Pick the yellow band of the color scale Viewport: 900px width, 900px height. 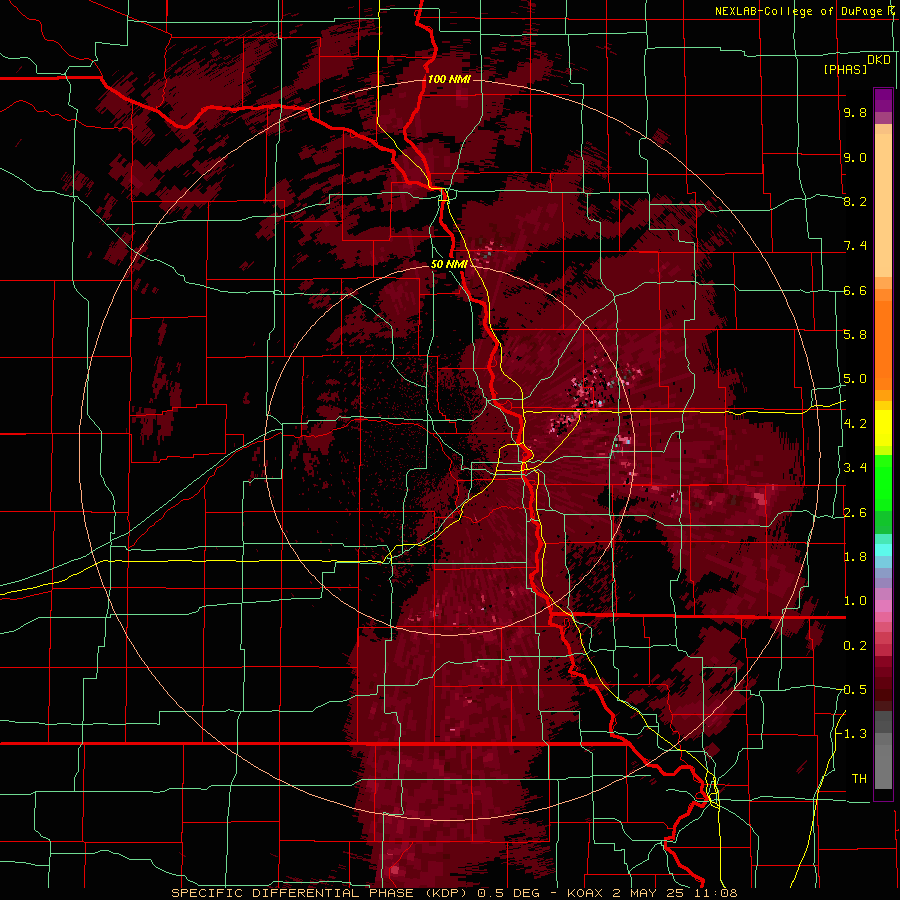883,428
